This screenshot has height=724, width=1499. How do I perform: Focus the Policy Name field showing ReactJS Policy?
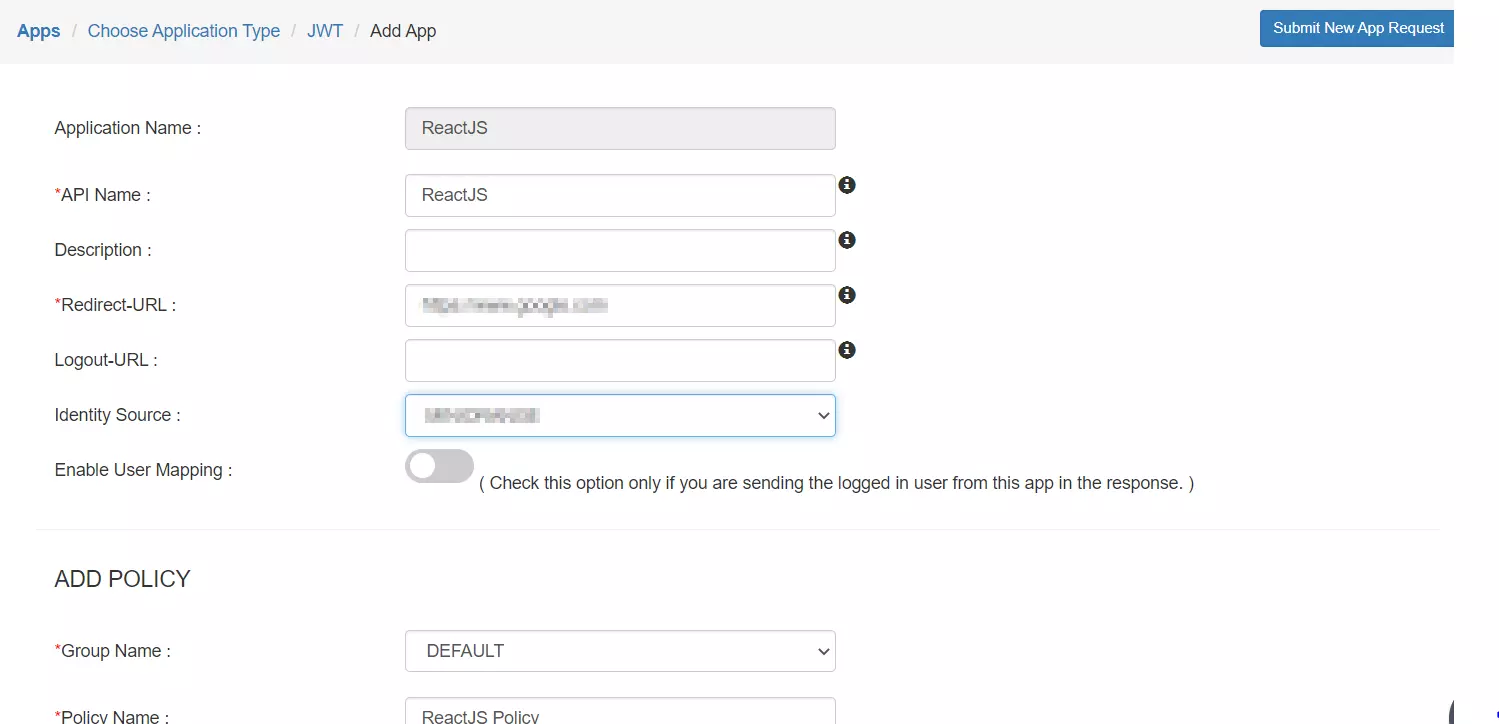(619, 712)
